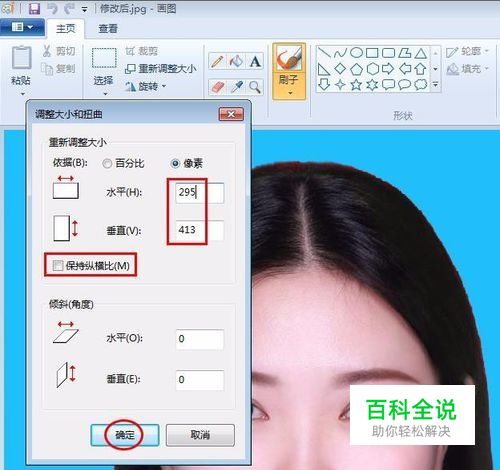Select the Eraser tool
Image resolution: width=500 pixels, height=470 pixels.
(217, 87)
